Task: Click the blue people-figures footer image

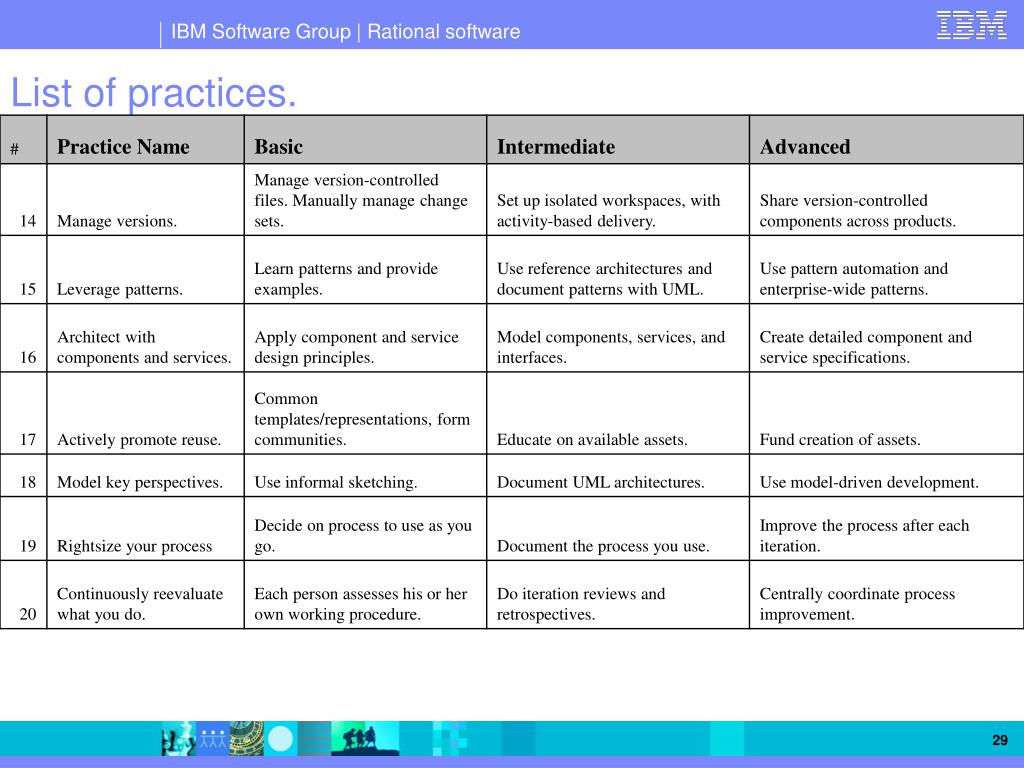Action: (212, 739)
